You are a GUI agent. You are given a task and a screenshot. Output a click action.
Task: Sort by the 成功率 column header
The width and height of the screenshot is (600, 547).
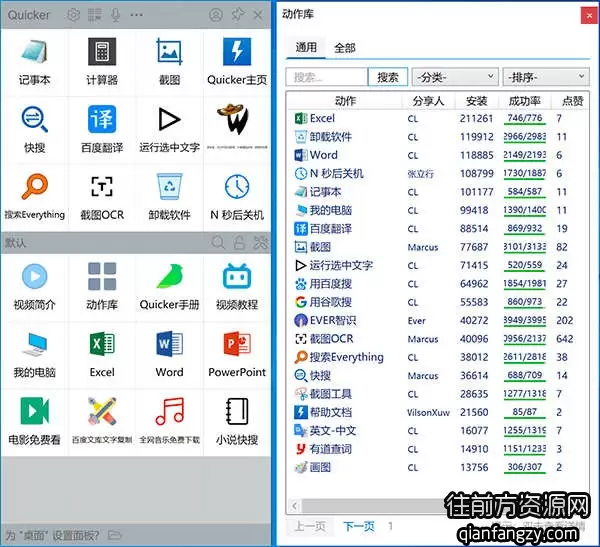pos(524,101)
